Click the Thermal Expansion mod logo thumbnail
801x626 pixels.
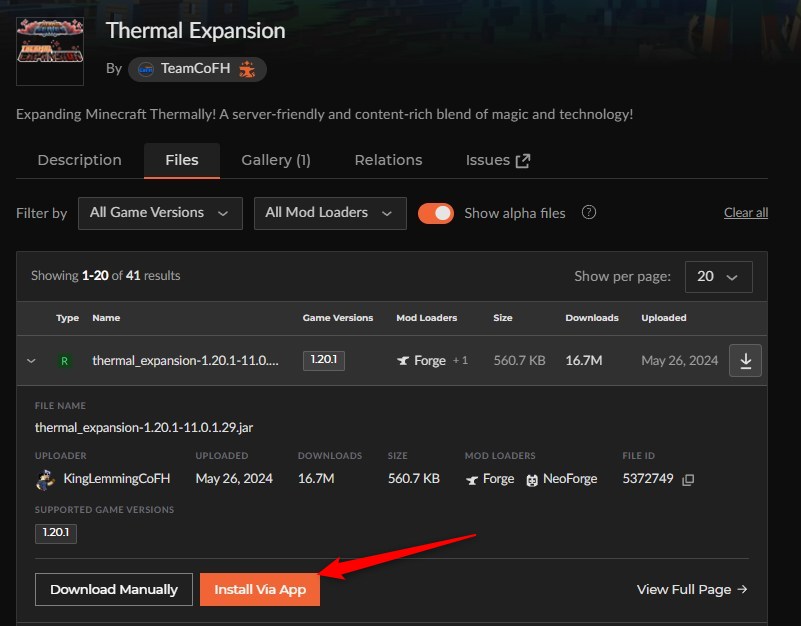50,51
